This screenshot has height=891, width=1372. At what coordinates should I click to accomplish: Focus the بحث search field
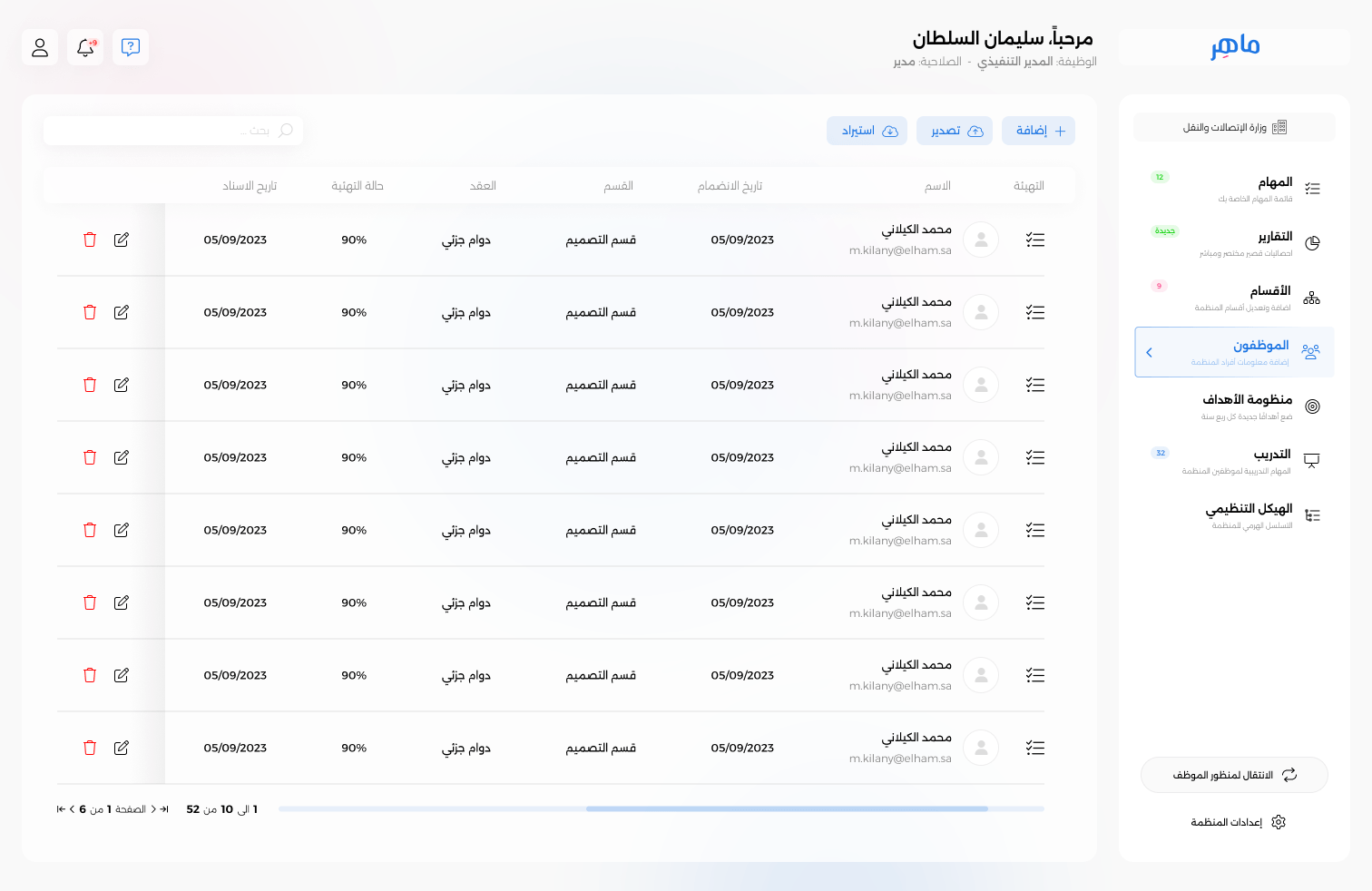point(172,131)
